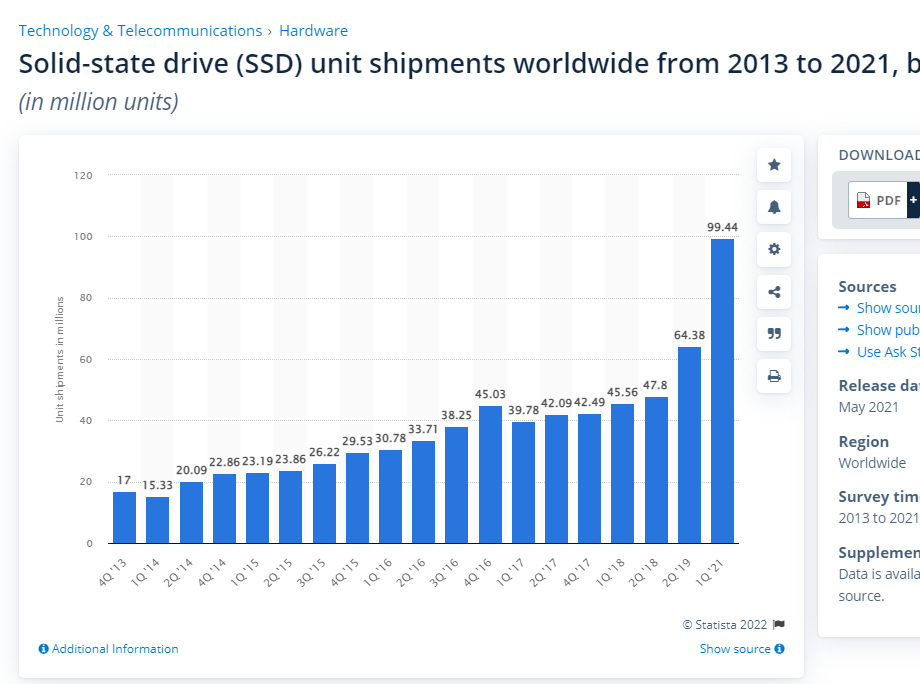
Task: Open Technology & Telecommunications breadcrumb link
Action: (x=140, y=31)
